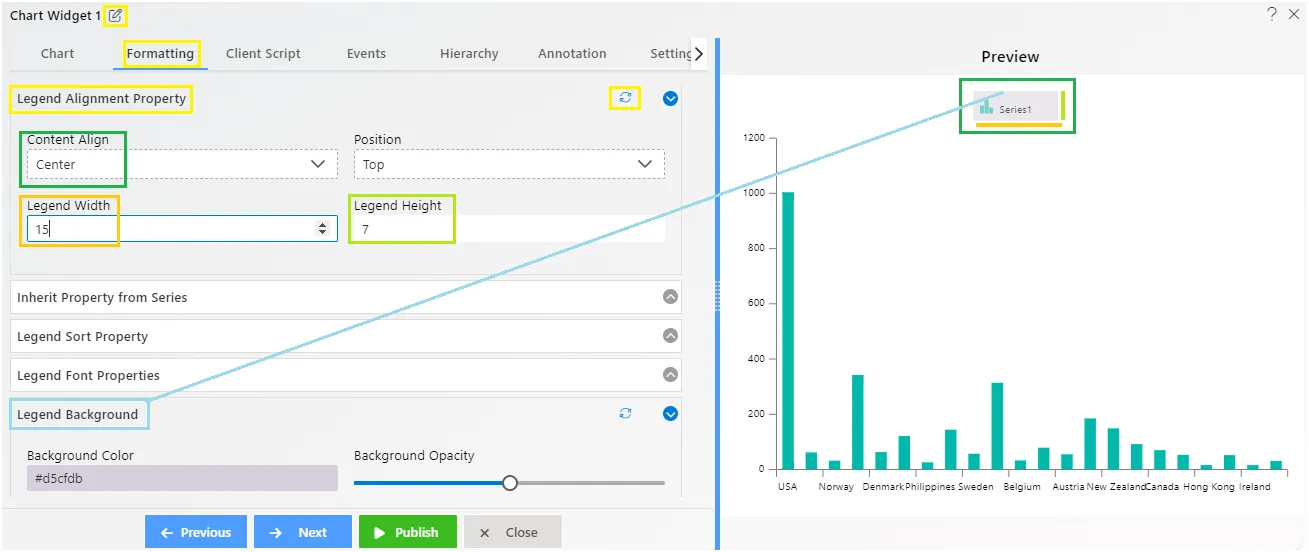Click the Legend Font Properties label

tap(88, 375)
